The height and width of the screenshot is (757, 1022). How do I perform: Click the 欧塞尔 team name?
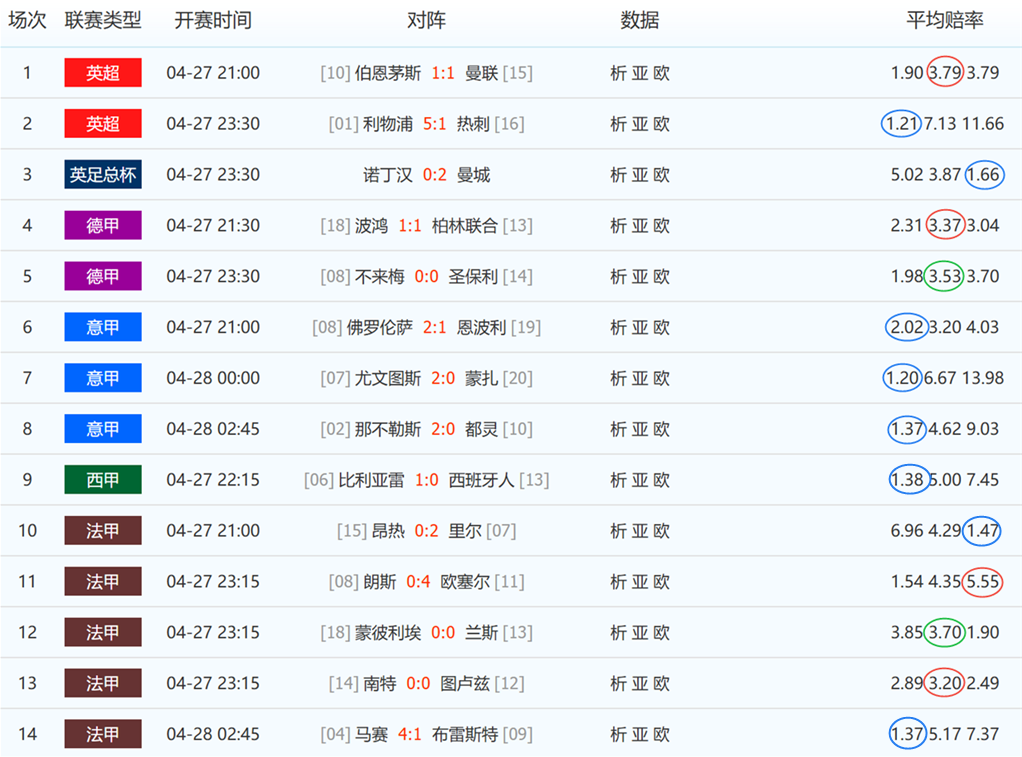click(x=465, y=582)
